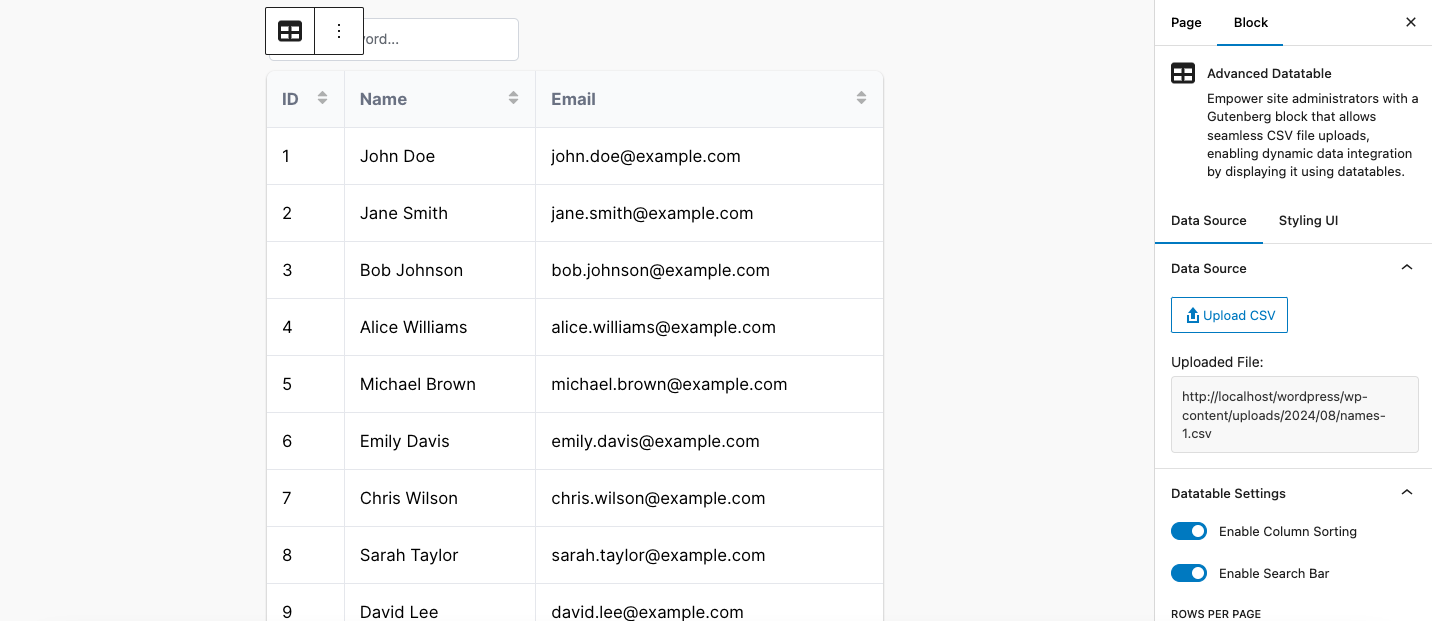Viewport: 1432px width, 621px height.
Task: Click upload icon in Upload CSV button
Action: pos(1192,315)
